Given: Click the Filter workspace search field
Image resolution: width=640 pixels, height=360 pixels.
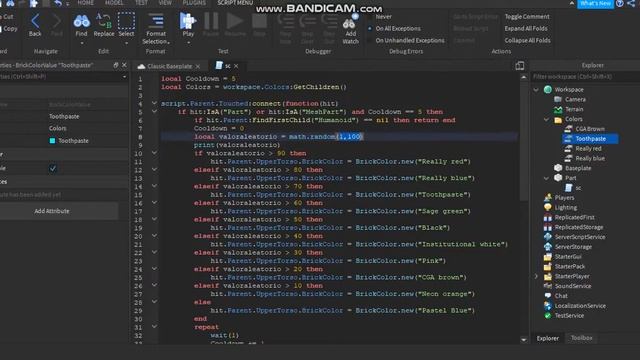Looking at the screenshot, I should [x=584, y=77].
